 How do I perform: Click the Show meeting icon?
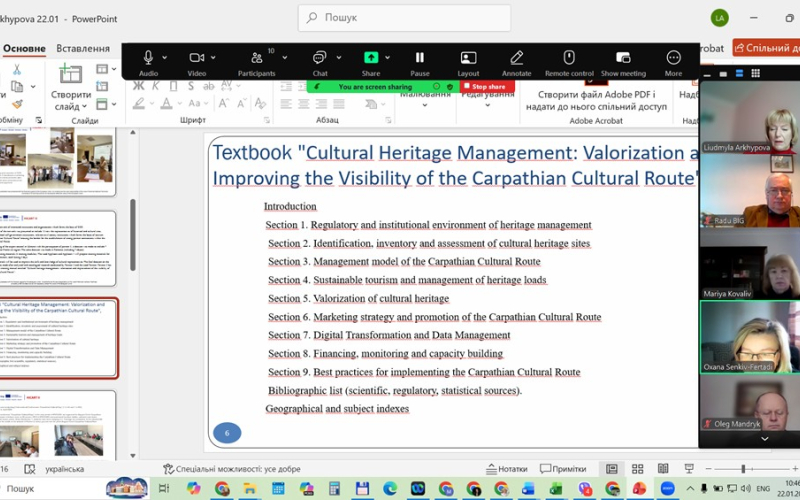(623, 58)
